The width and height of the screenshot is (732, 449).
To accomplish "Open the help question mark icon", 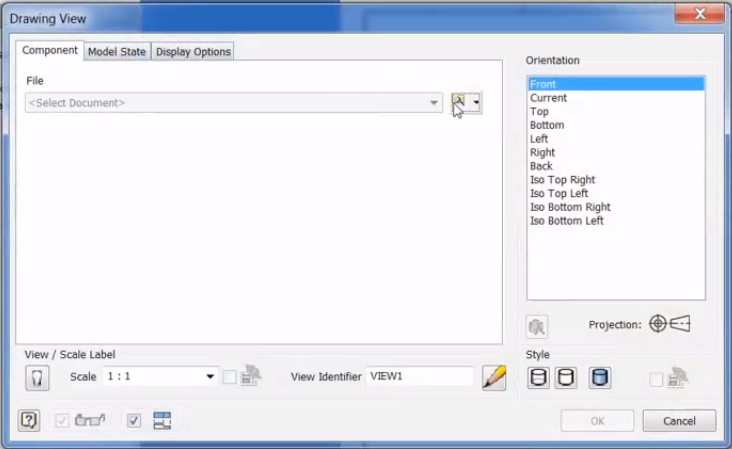I will (29, 421).
